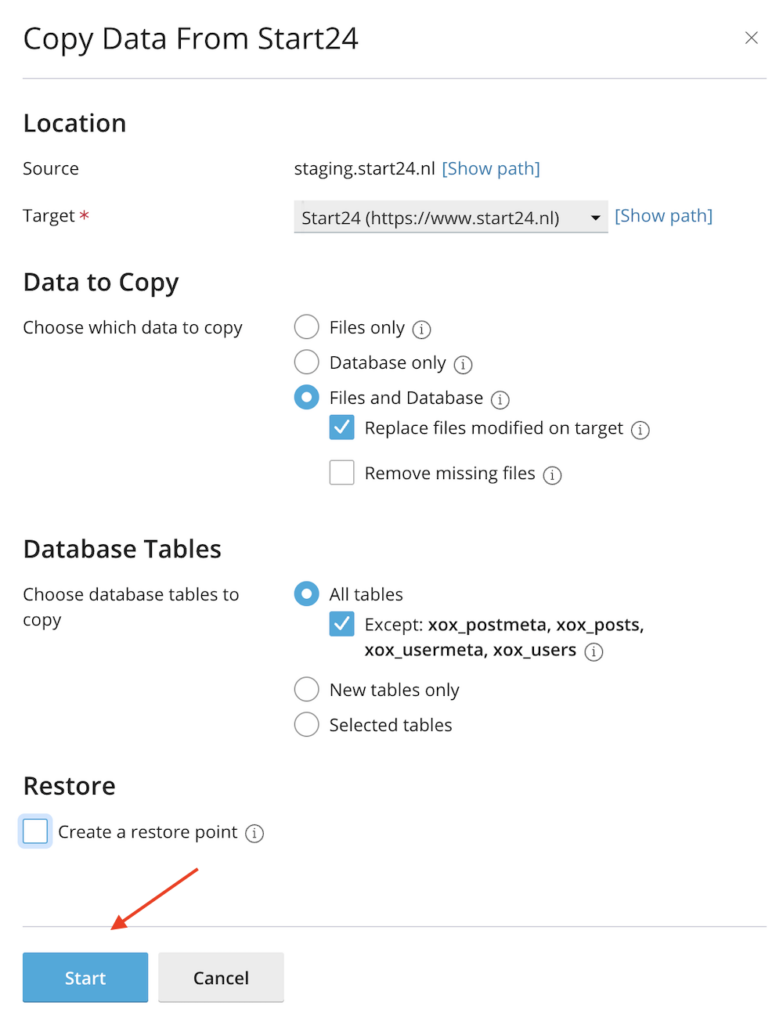Screen dimensions: 783x1024
Task: Close the Copy Data dialog with X
Action: [751, 38]
